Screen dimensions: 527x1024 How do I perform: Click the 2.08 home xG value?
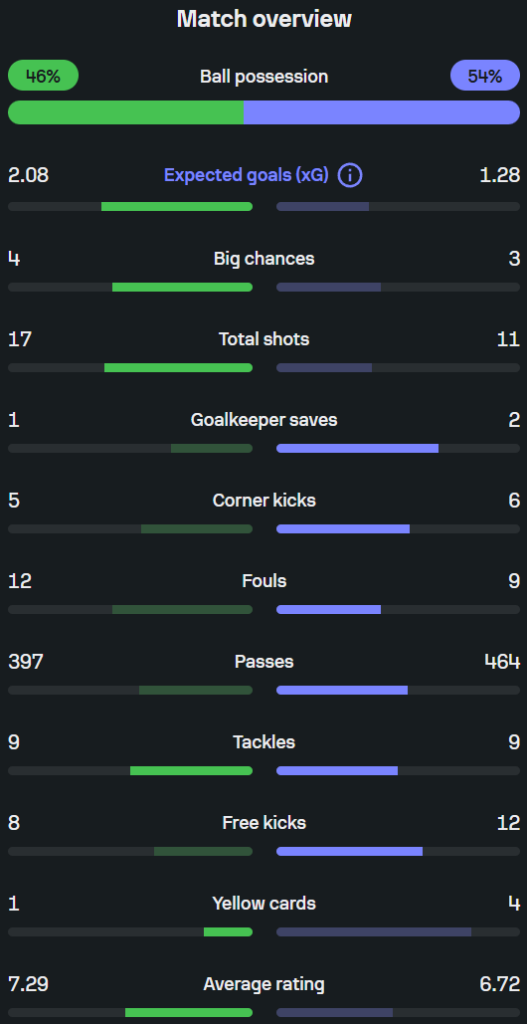[x=28, y=176]
